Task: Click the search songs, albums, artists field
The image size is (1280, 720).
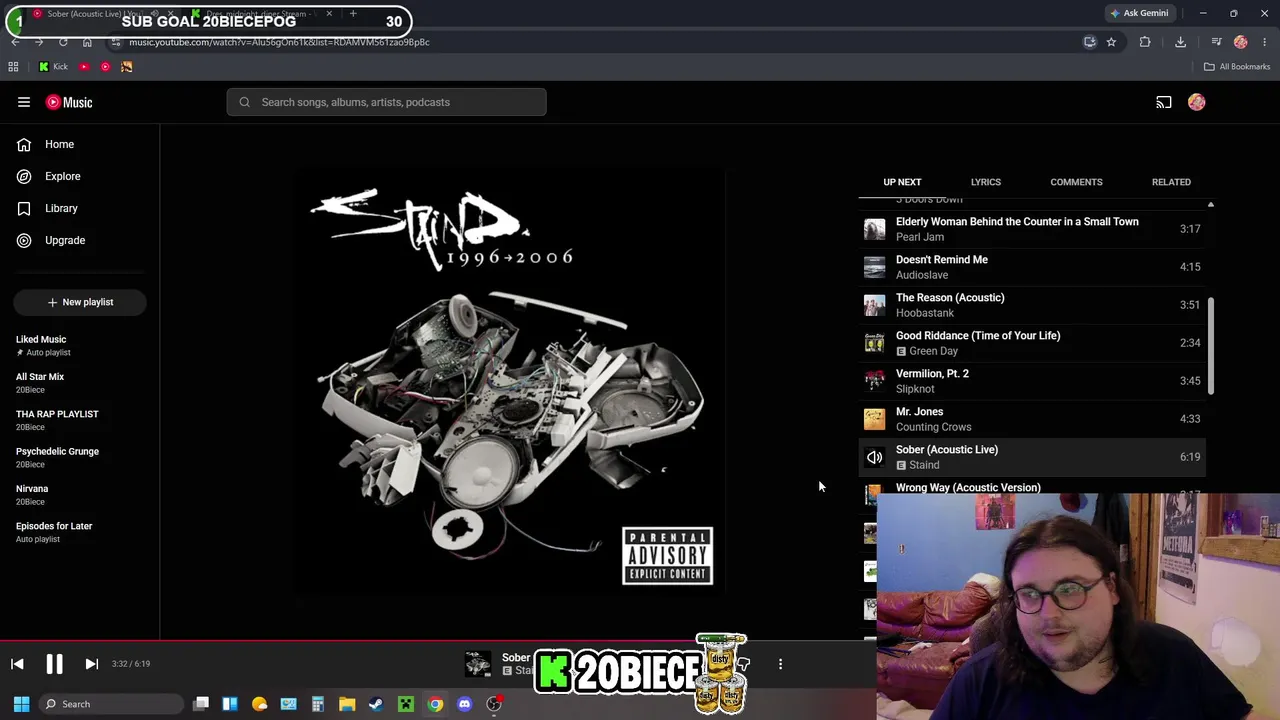Action: [x=387, y=102]
